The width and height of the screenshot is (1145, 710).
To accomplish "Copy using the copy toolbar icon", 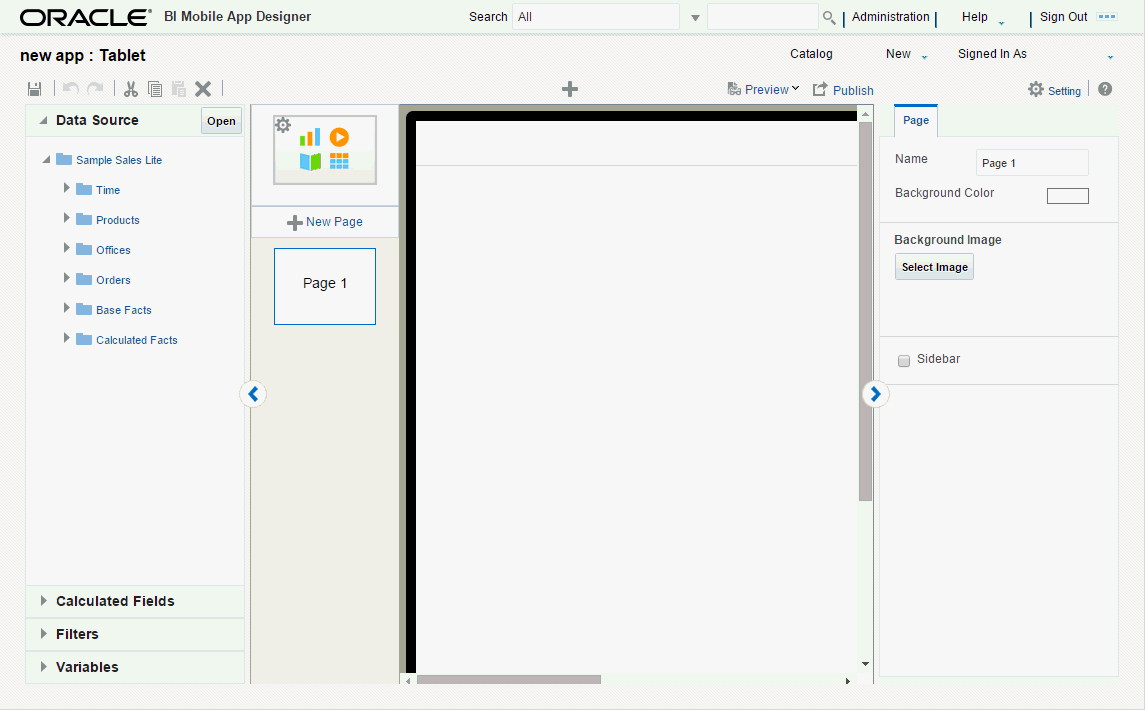I will coord(155,88).
